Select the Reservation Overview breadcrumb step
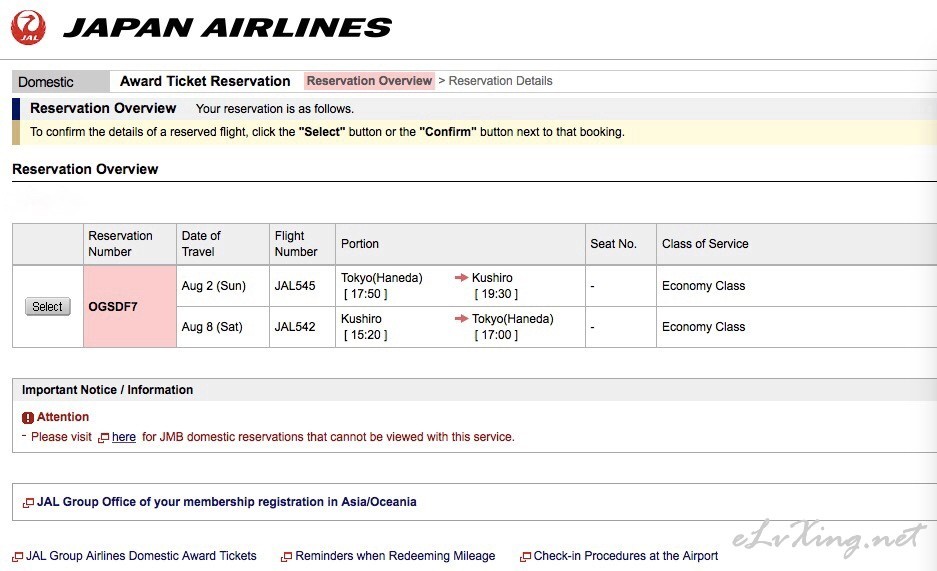The image size is (937, 571). click(369, 81)
